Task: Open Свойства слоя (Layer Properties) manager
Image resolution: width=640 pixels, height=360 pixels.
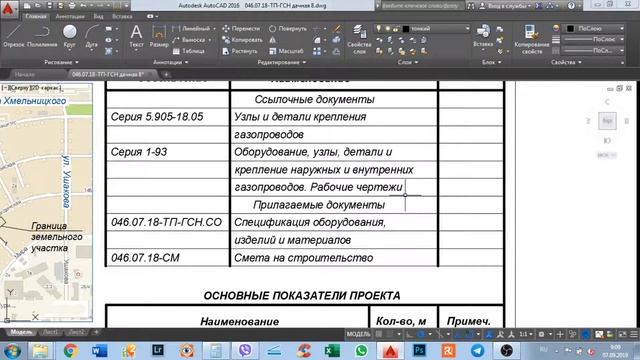Action: click(x=359, y=39)
